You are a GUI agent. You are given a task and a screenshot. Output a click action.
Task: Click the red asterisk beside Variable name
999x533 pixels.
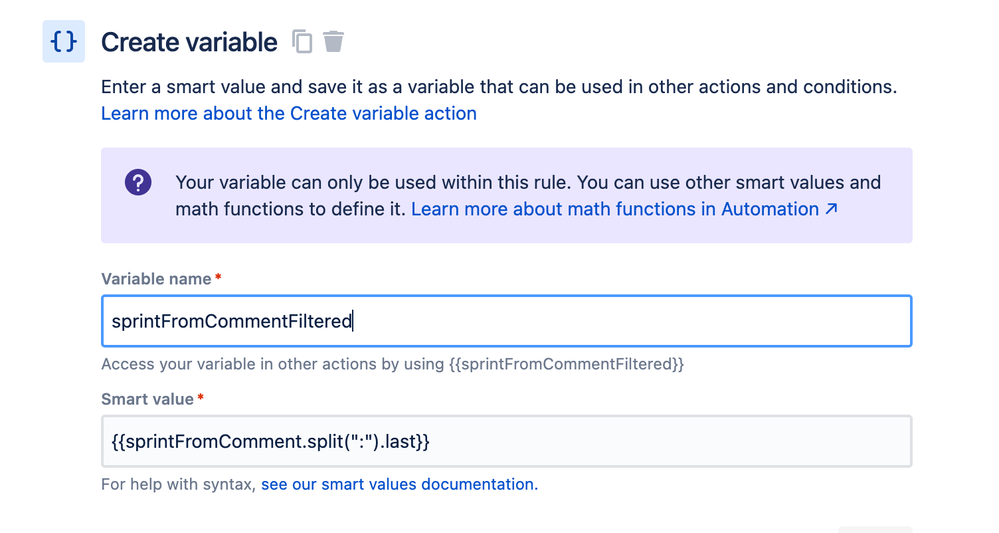click(x=218, y=276)
